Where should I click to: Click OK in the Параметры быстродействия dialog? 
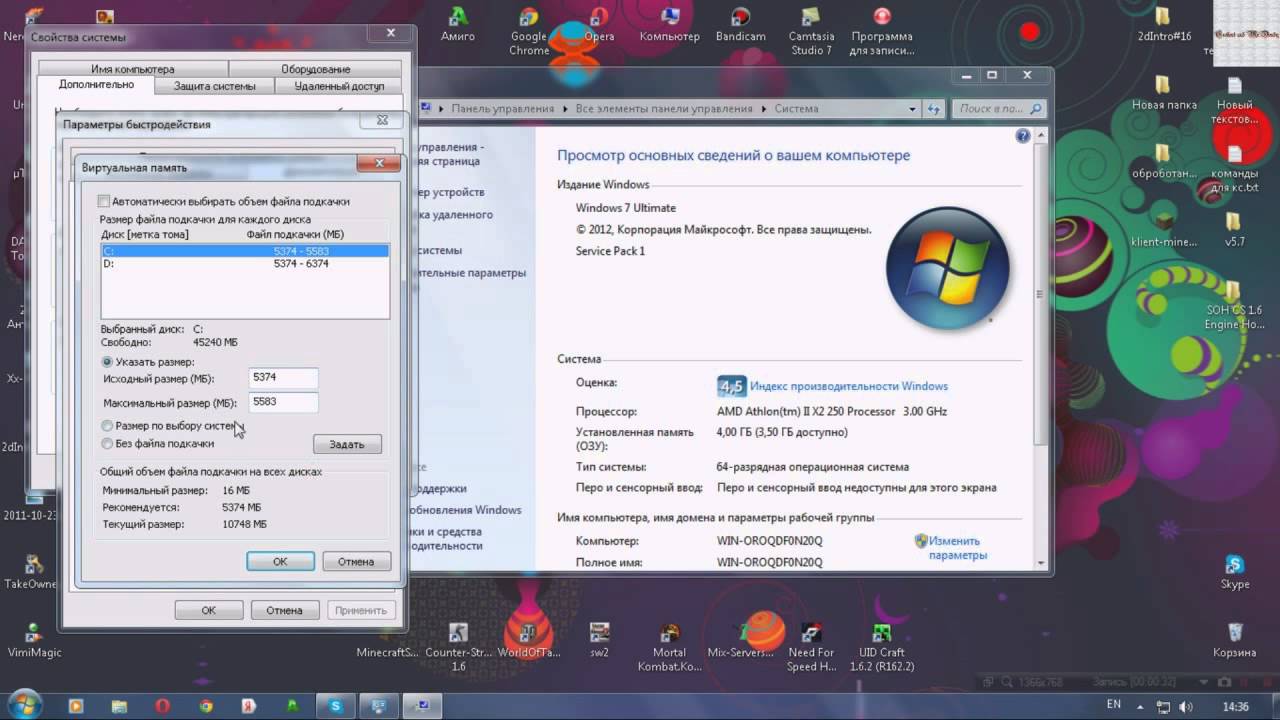208,610
